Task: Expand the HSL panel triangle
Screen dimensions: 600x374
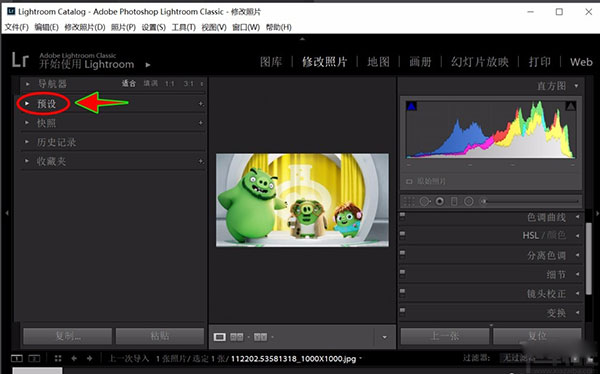Action: coord(577,235)
